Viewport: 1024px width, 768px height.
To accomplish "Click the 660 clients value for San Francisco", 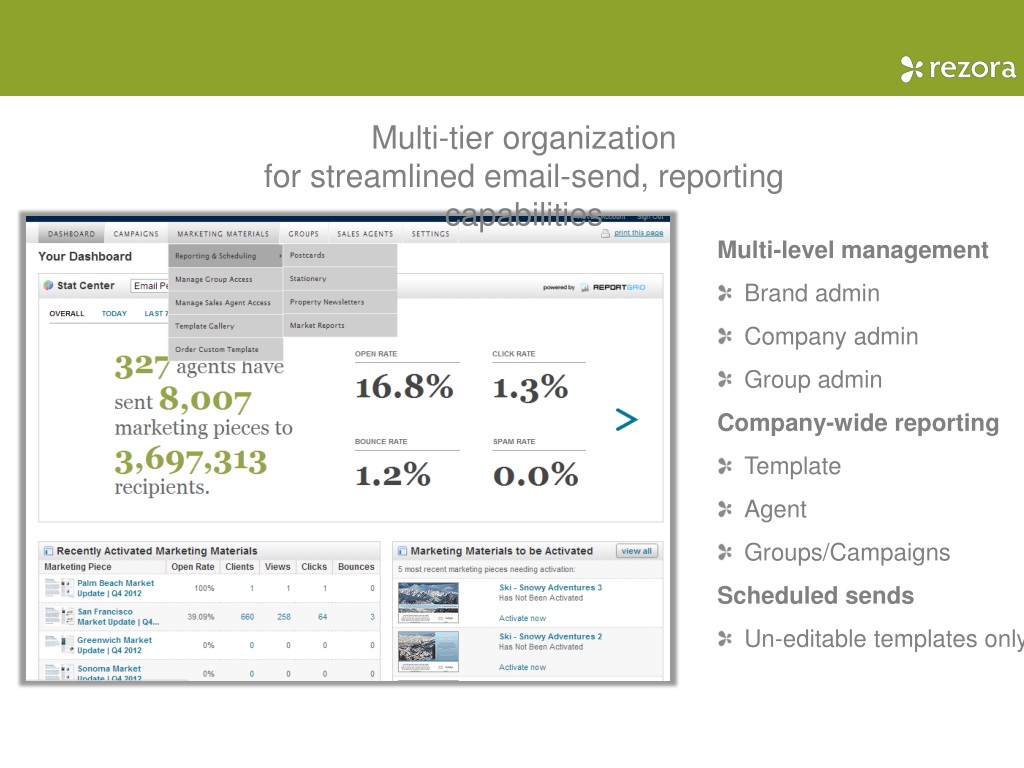I will click(x=247, y=617).
